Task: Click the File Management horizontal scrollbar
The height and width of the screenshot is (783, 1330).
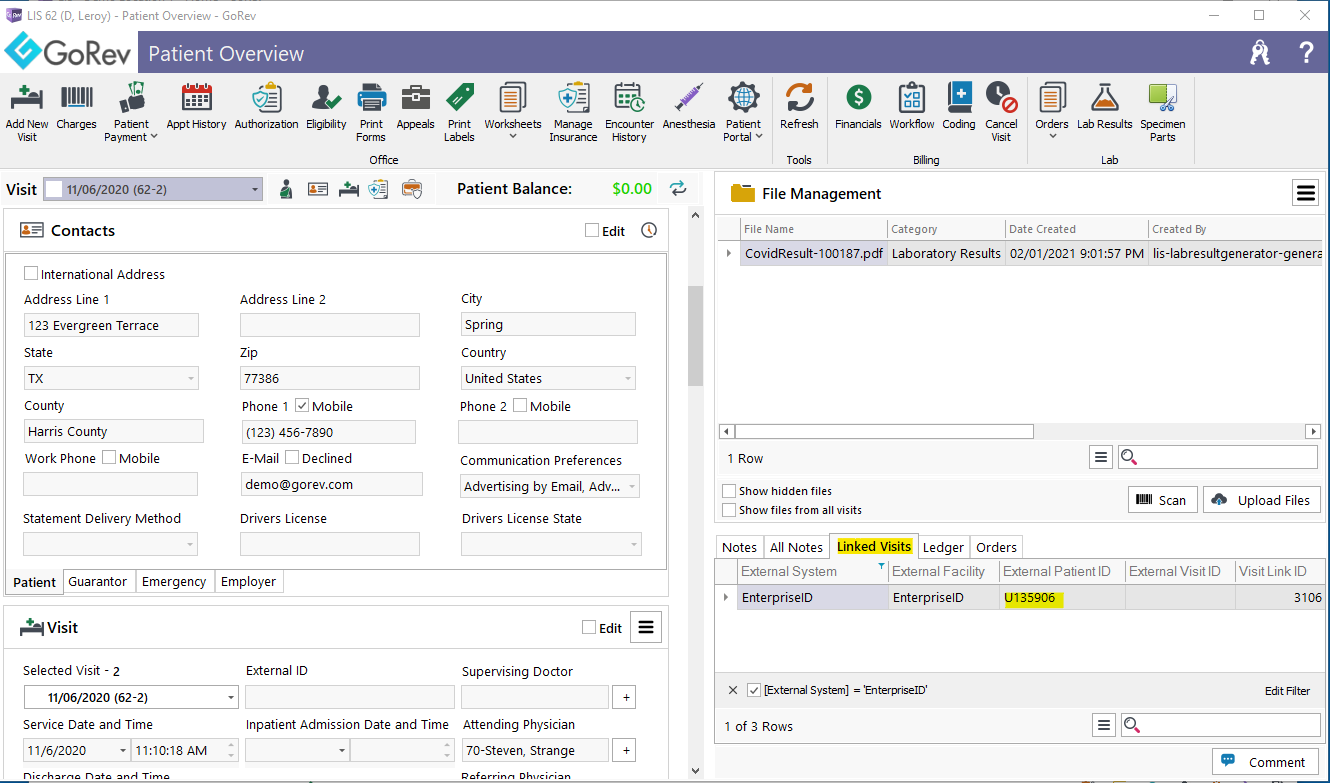Action: click(x=885, y=432)
